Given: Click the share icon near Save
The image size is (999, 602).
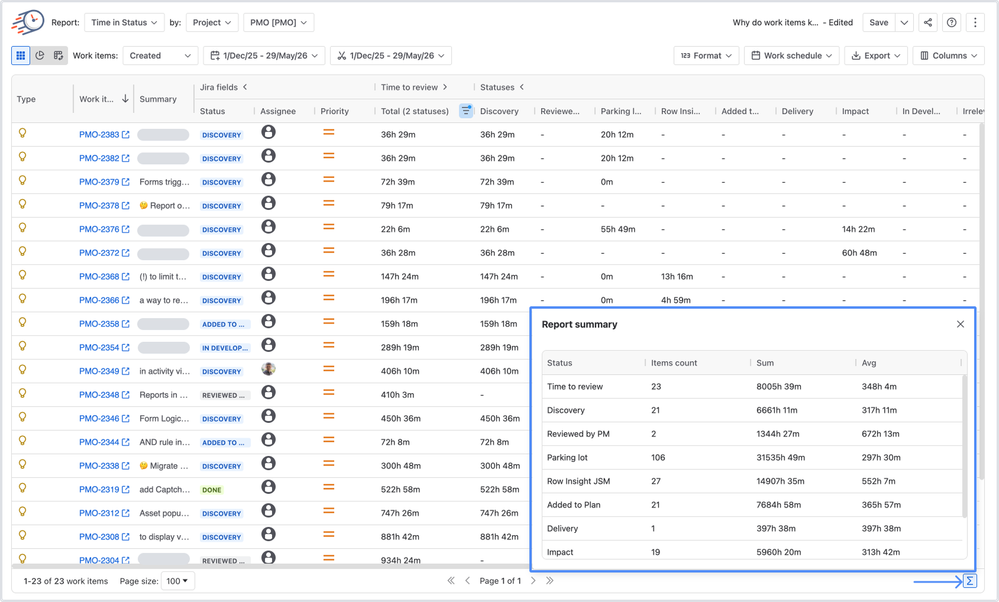Looking at the screenshot, I should [x=928, y=22].
